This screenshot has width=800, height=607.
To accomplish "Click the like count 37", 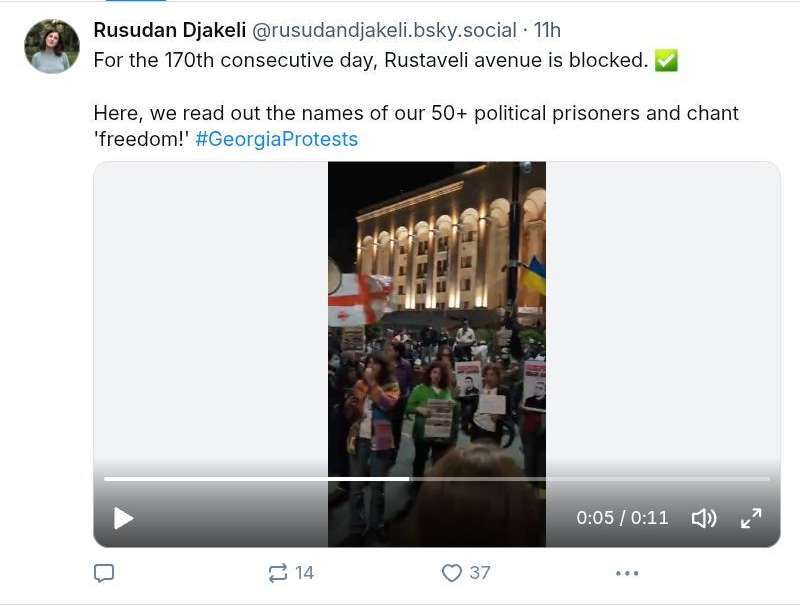I will click(480, 573).
